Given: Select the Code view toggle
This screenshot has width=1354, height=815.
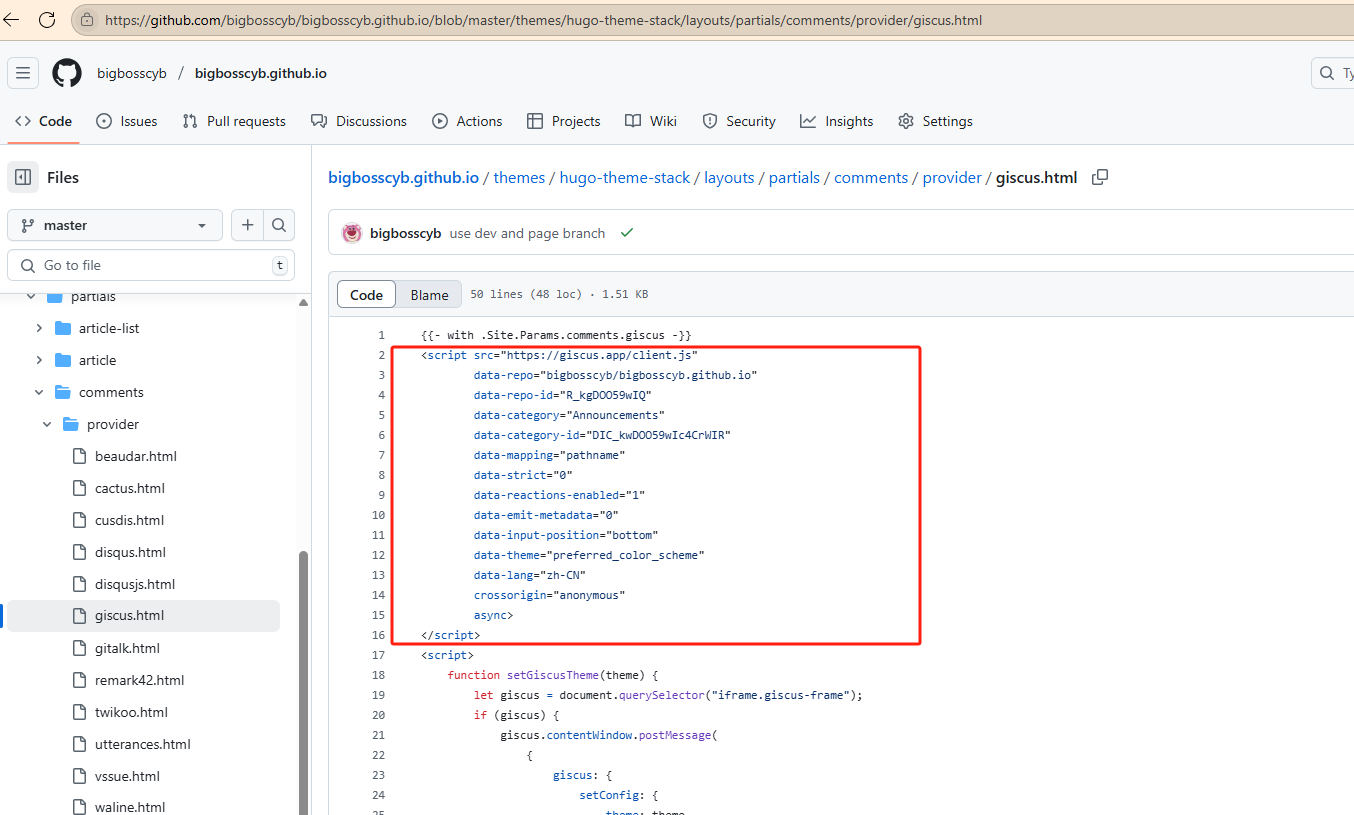Looking at the screenshot, I should pos(366,295).
